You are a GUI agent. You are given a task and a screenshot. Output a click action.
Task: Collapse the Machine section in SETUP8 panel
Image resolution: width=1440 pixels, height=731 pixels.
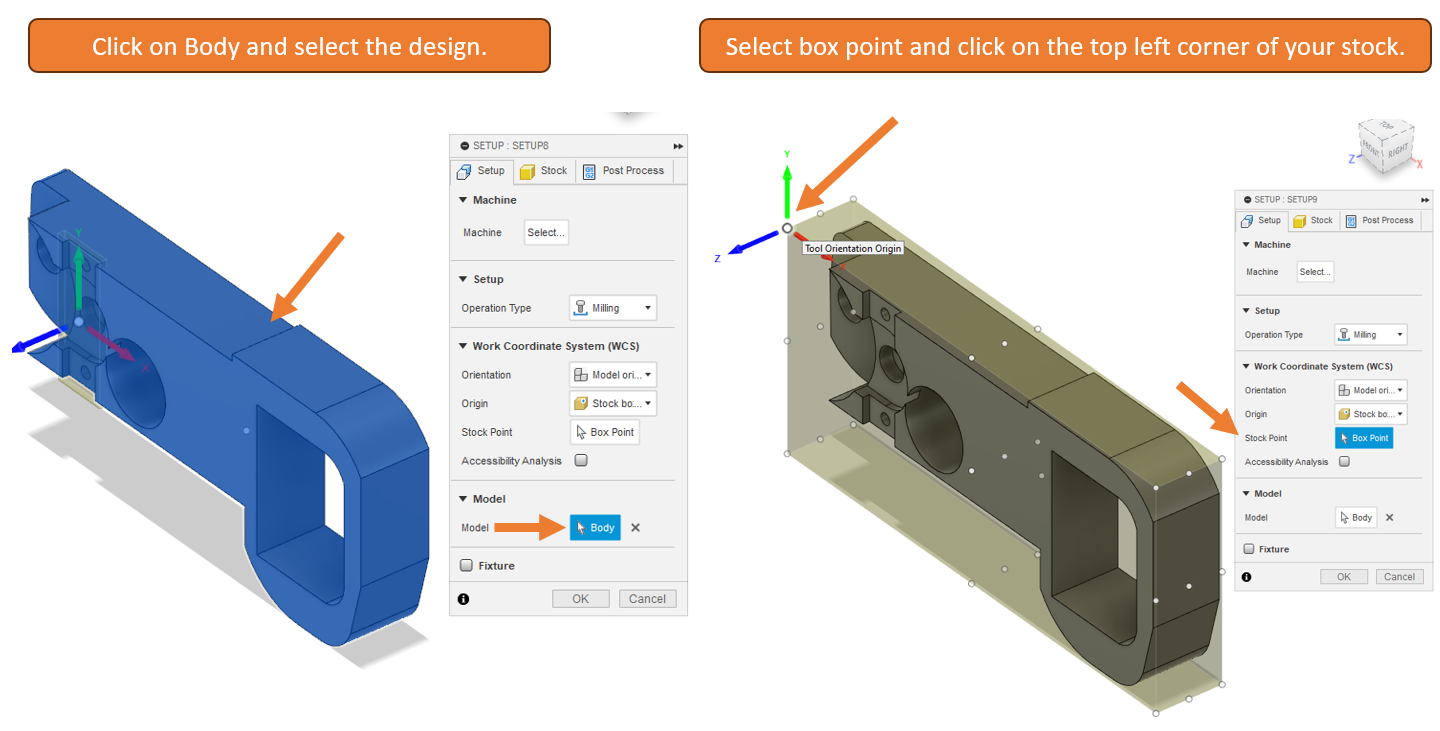point(463,200)
